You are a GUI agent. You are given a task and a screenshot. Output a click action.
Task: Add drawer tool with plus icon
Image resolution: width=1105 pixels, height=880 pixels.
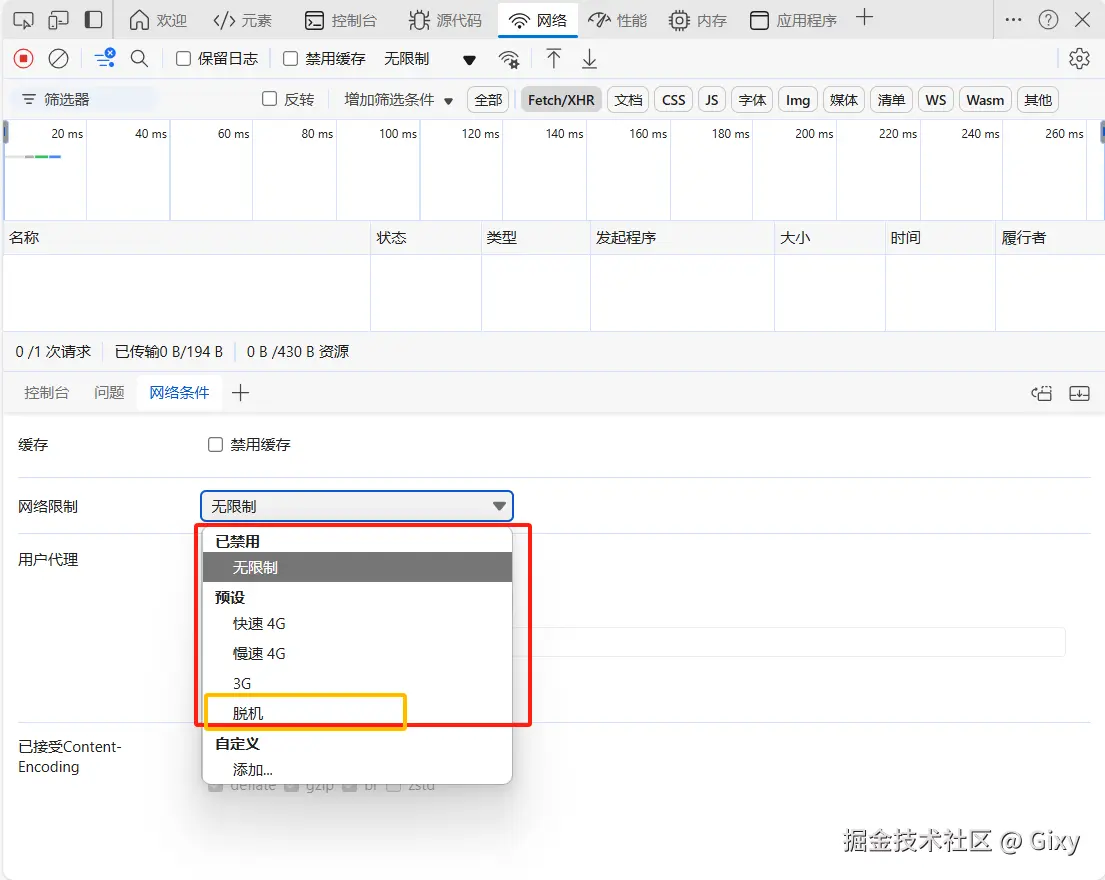coord(240,392)
